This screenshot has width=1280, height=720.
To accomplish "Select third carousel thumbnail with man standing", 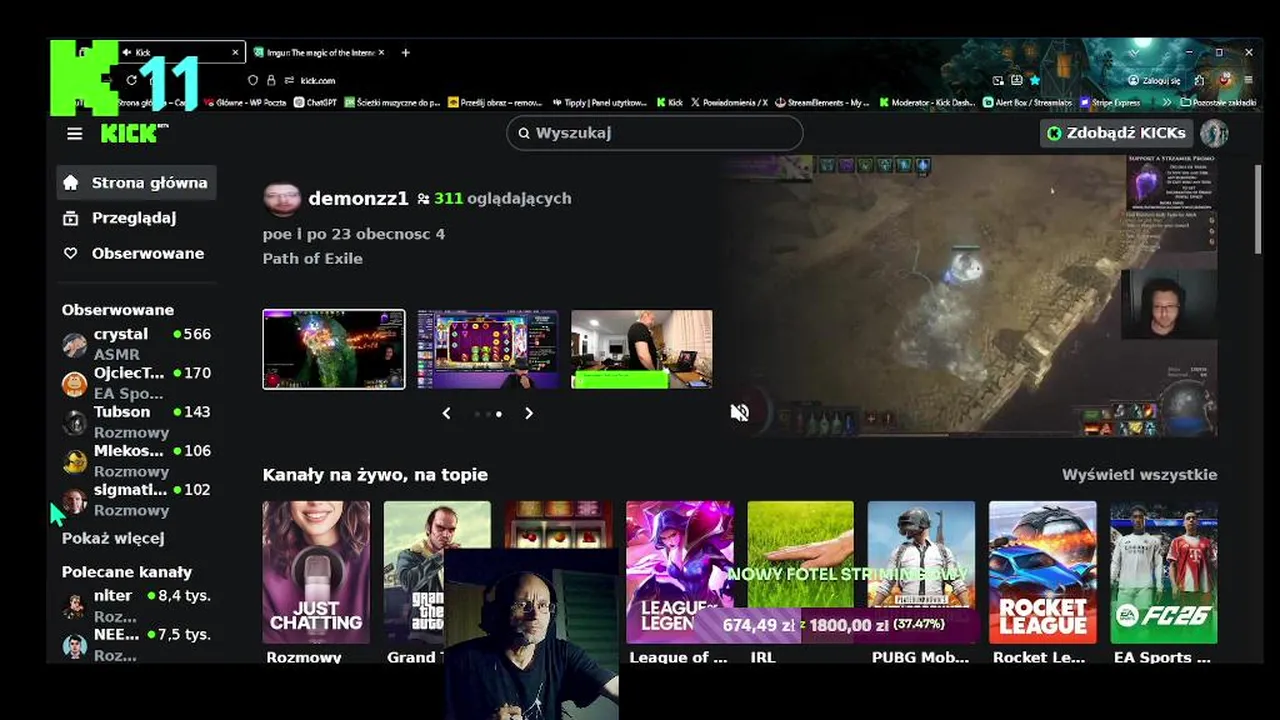I will pyautogui.click(x=642, y=349).
